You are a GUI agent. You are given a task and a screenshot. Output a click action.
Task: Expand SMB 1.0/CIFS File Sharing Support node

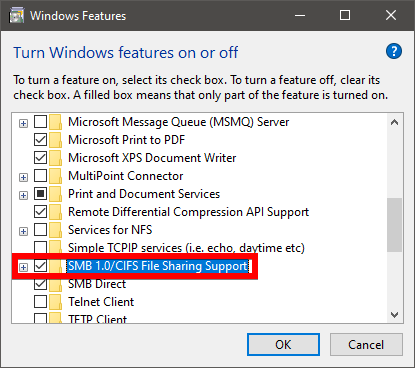[23, 268]
